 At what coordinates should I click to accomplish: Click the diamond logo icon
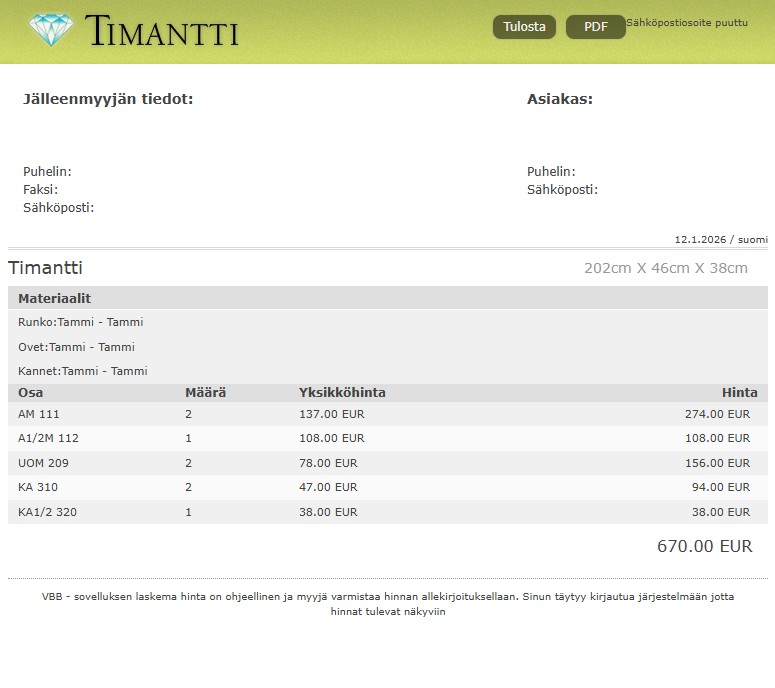click(51, 30)
